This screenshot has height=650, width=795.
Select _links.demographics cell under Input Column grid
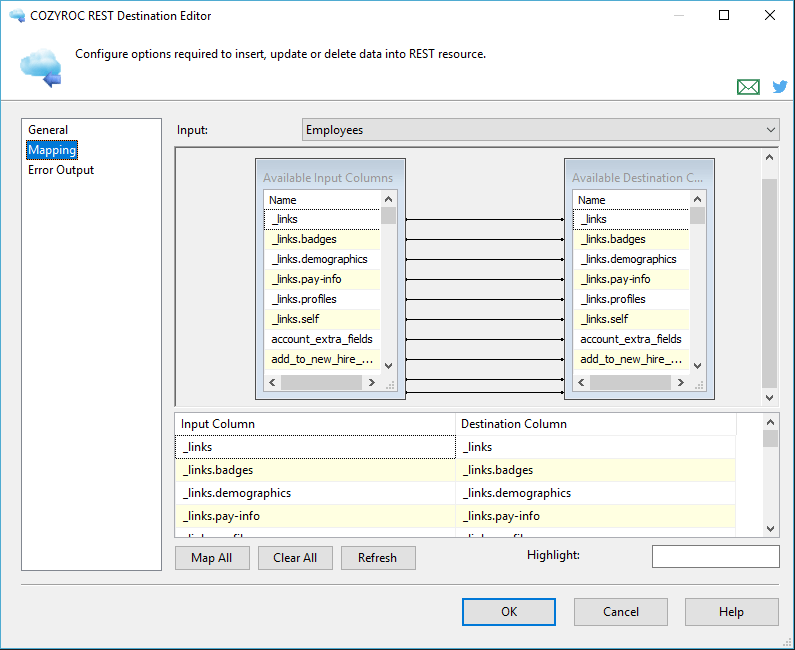tap(315, 493)
